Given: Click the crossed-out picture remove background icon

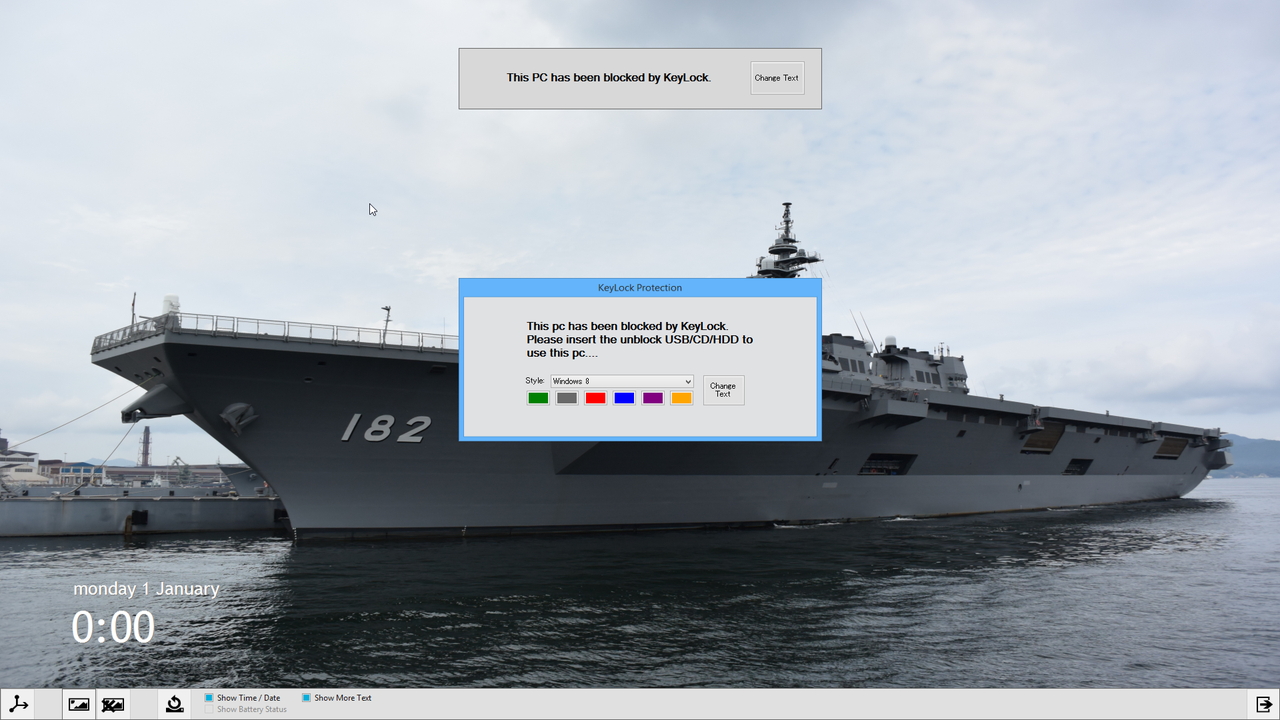Looking at the screenshot, I should coord(113,704).
